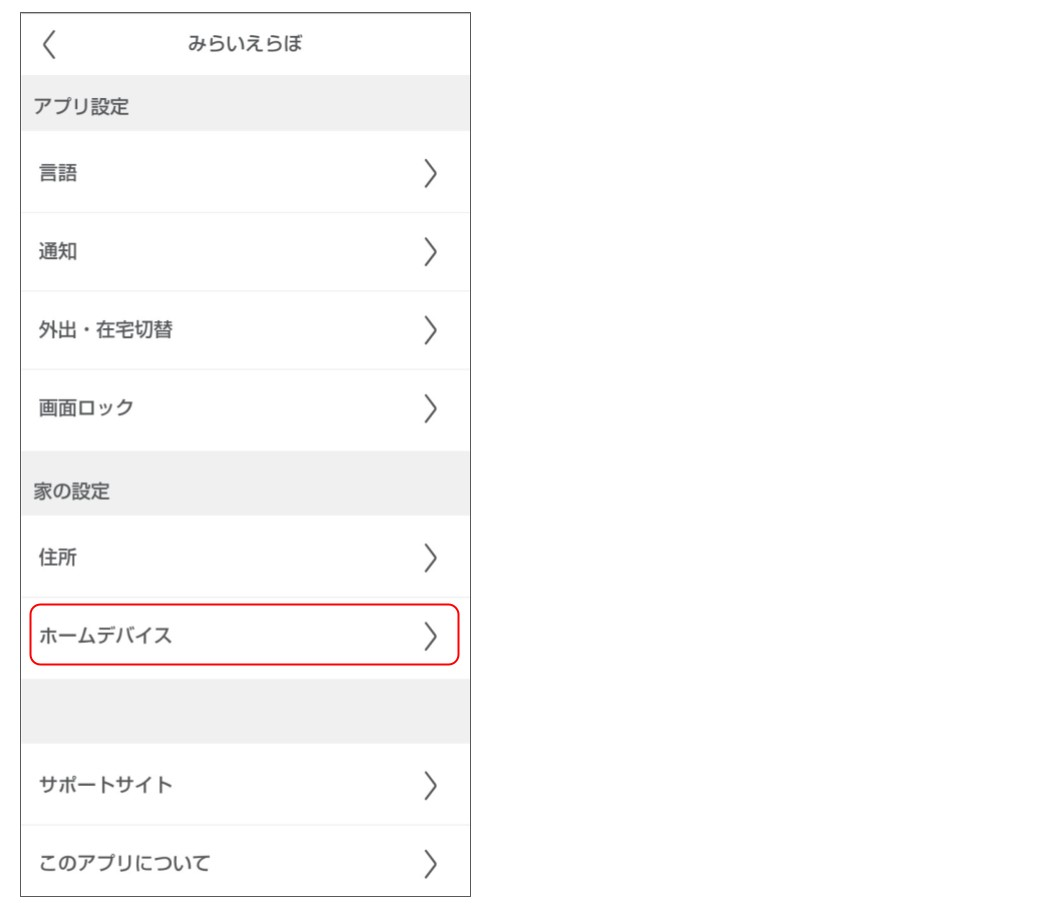Tap the arrow icon next to サポートサイト

[430, 785]
